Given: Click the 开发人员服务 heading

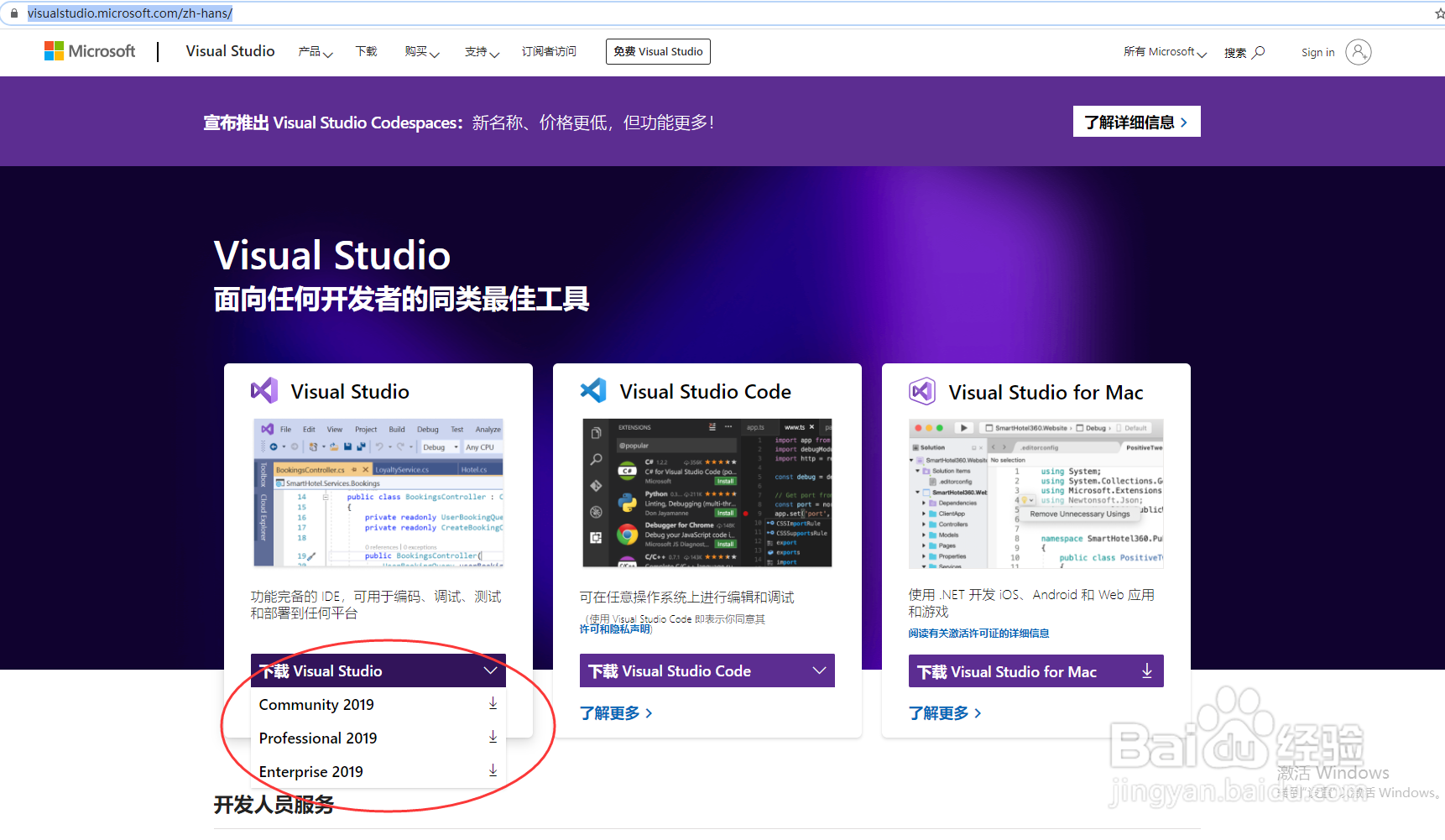Looking at the screenshot, I should tap(274, 805).
